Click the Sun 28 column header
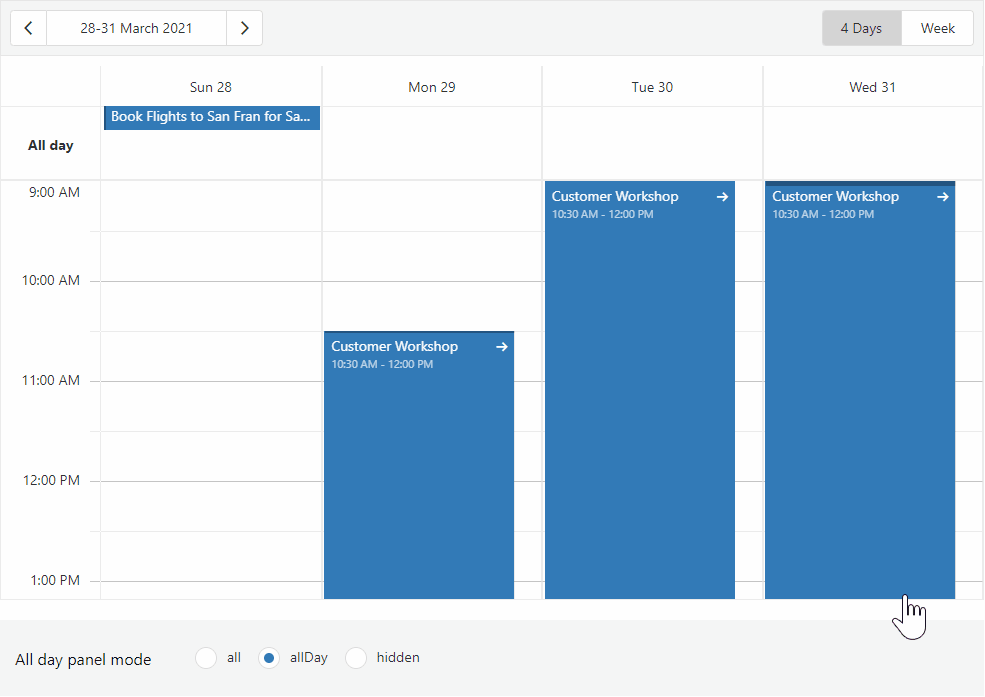The width and height of the screenshot is (985, 697). [x=210, y=87]
